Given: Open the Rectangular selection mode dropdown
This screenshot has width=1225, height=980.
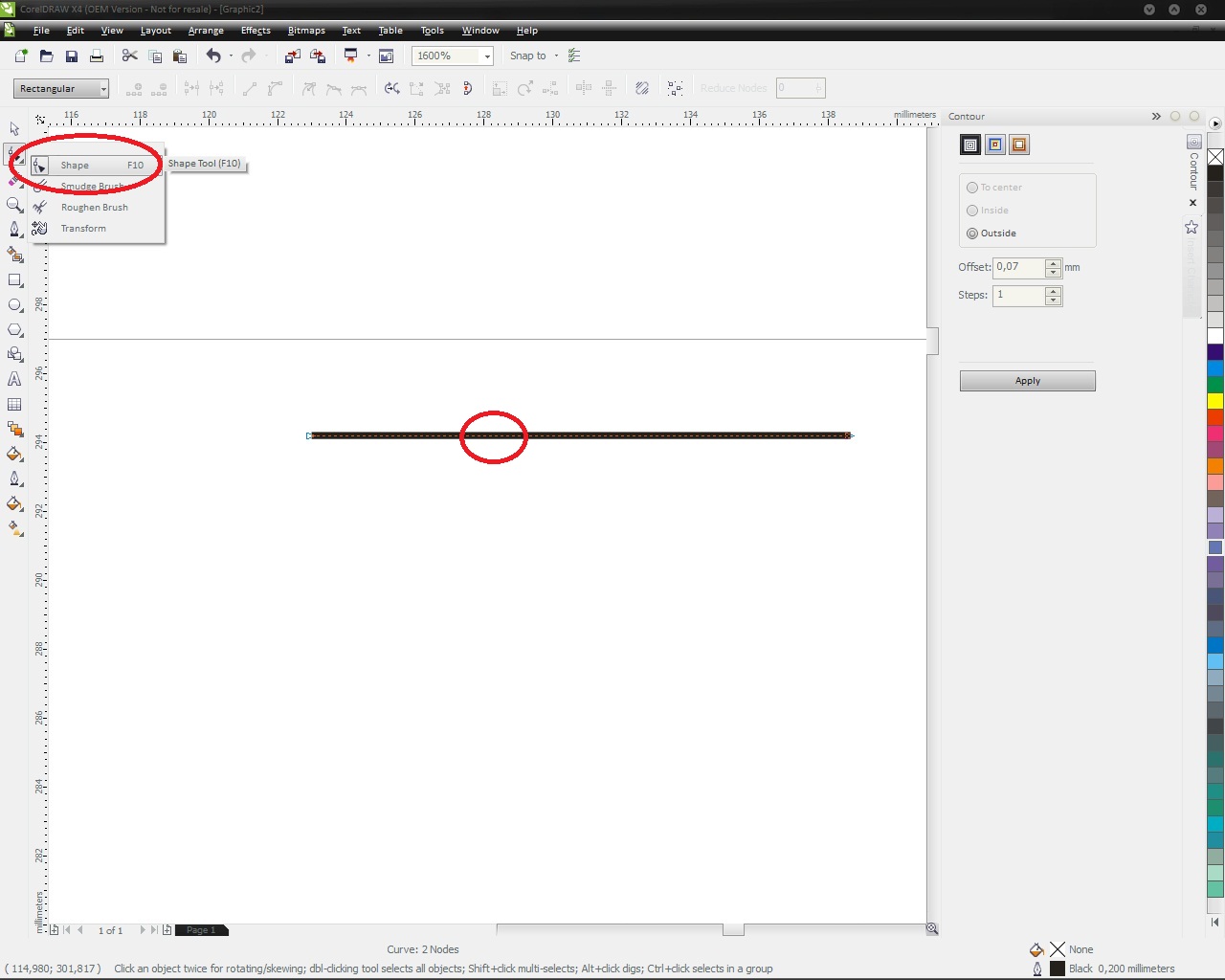Looking at the screenshot, I should [102, 88].
